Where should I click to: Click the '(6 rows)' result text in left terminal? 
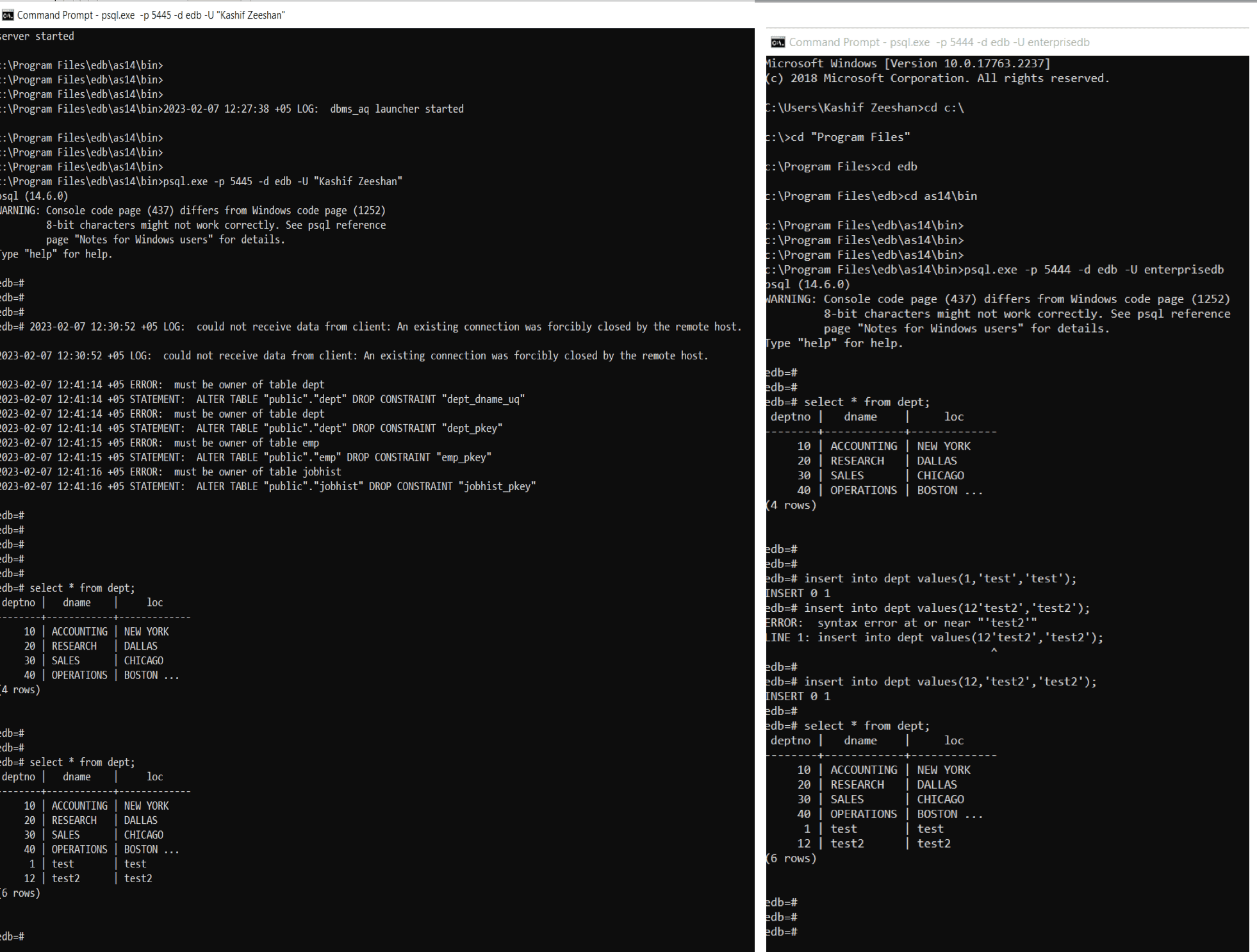(21, 892)
